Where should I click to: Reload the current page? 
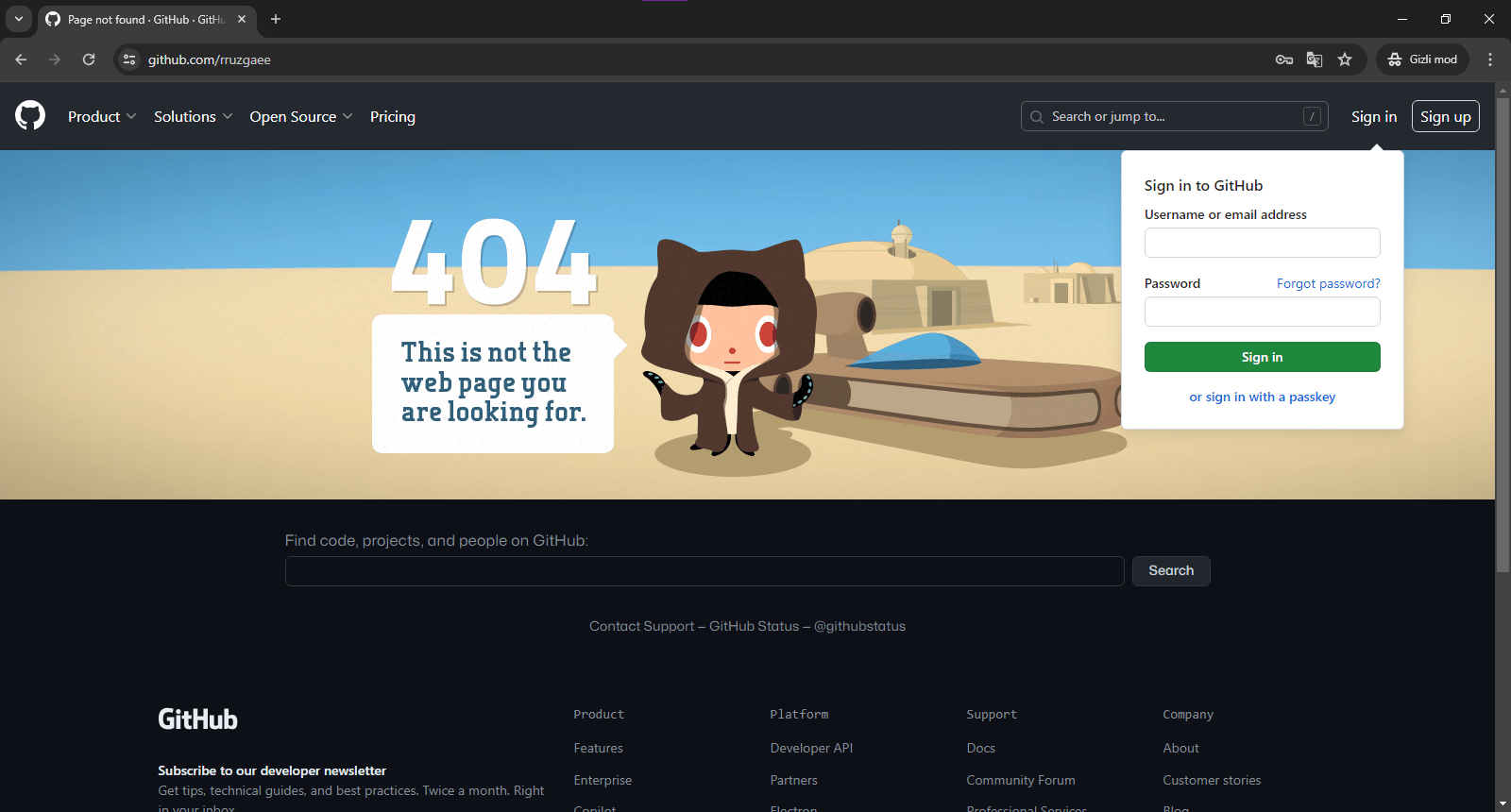coord(89,59)
